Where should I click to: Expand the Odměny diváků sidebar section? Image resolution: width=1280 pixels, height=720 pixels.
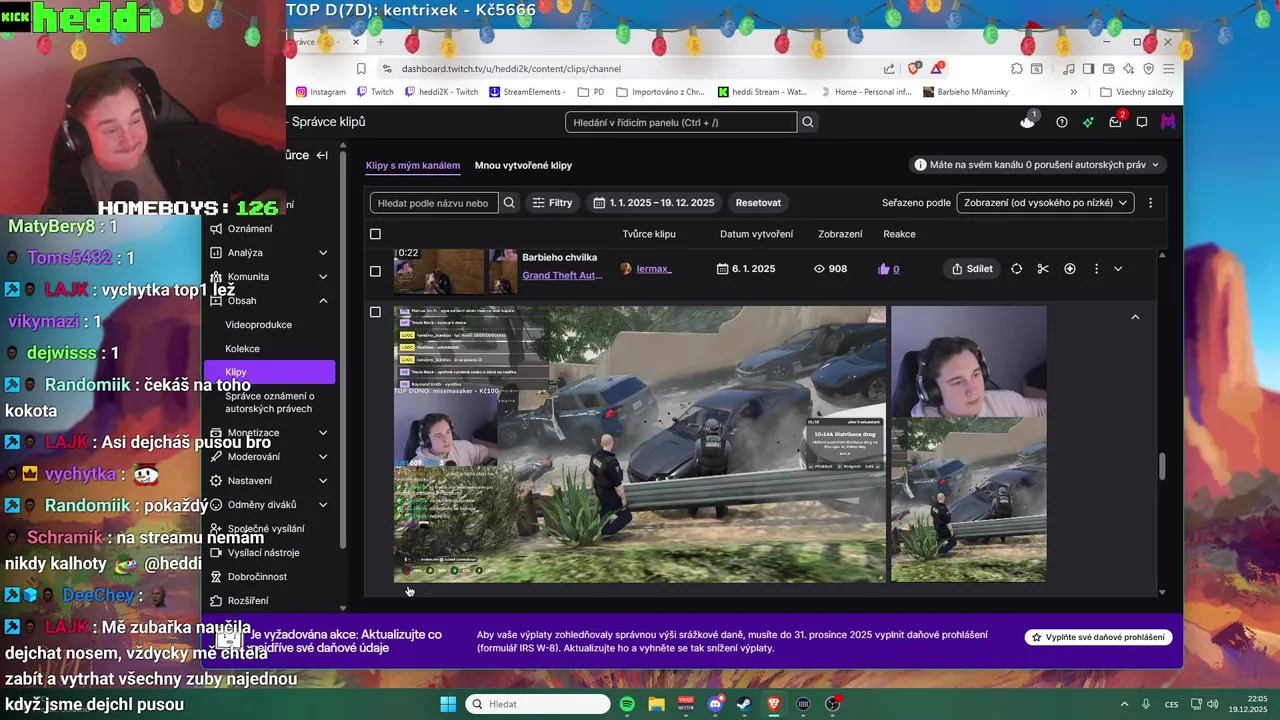323,505
